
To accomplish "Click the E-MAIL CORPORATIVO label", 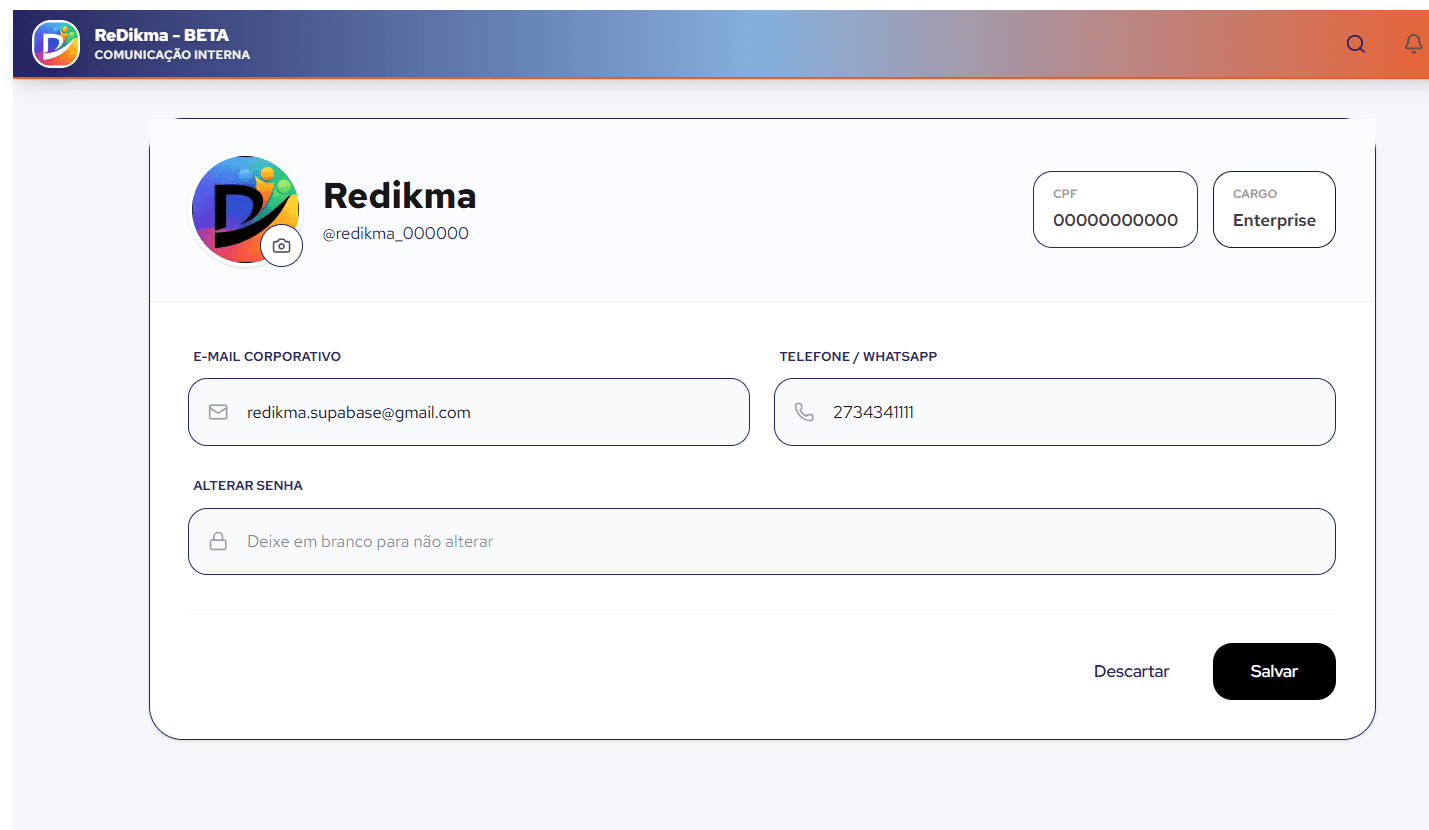I will click(x=267, y=357).
